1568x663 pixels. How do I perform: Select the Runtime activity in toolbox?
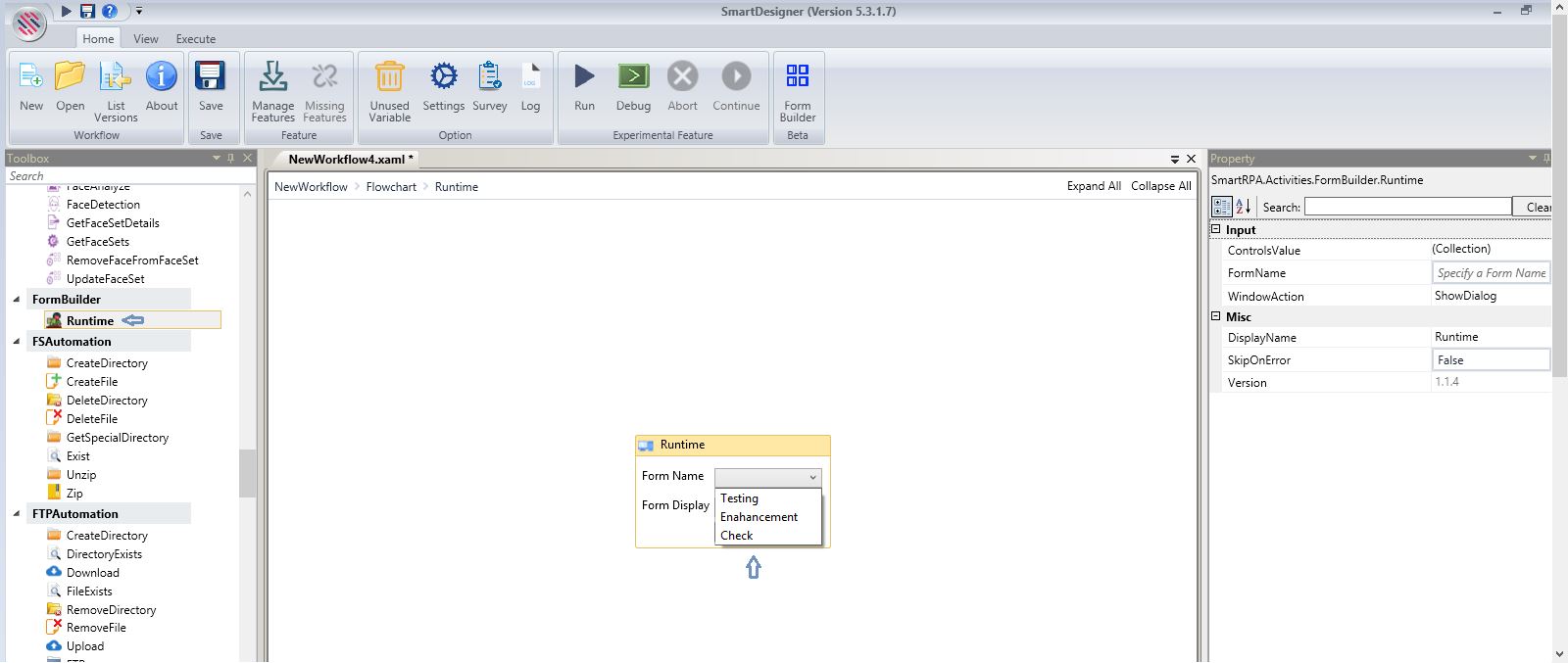(90, 320)
